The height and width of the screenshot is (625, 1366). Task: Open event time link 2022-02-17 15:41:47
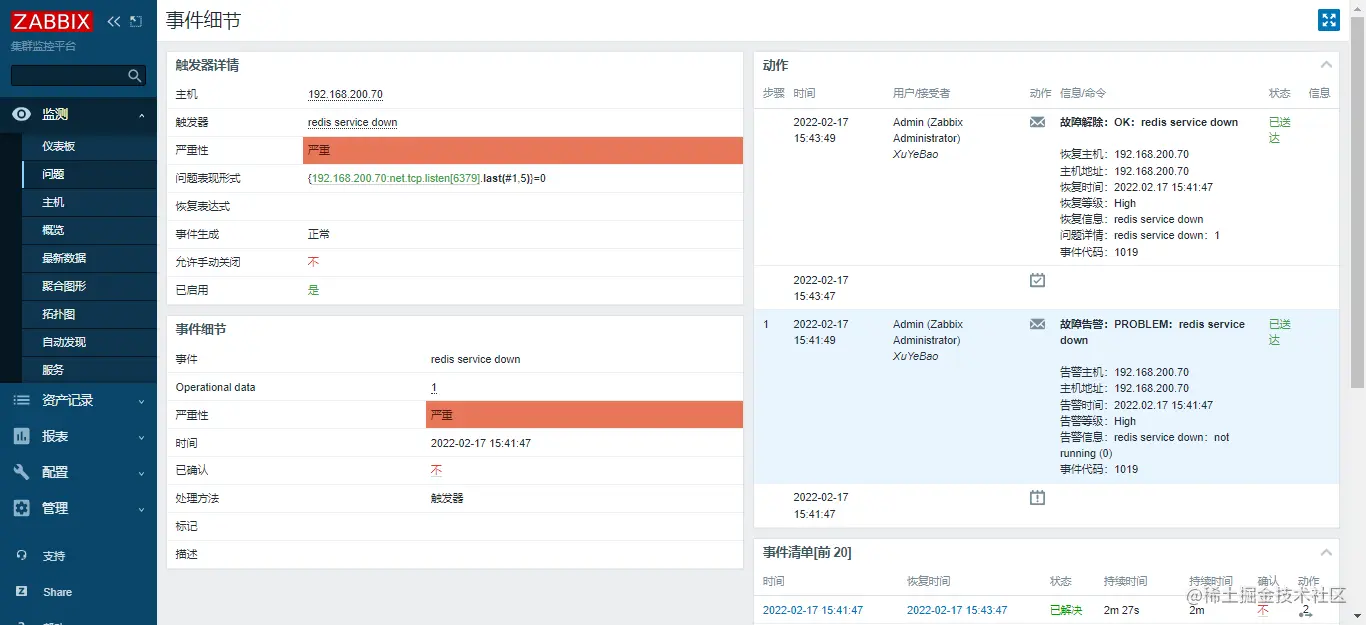click(812, 610)
